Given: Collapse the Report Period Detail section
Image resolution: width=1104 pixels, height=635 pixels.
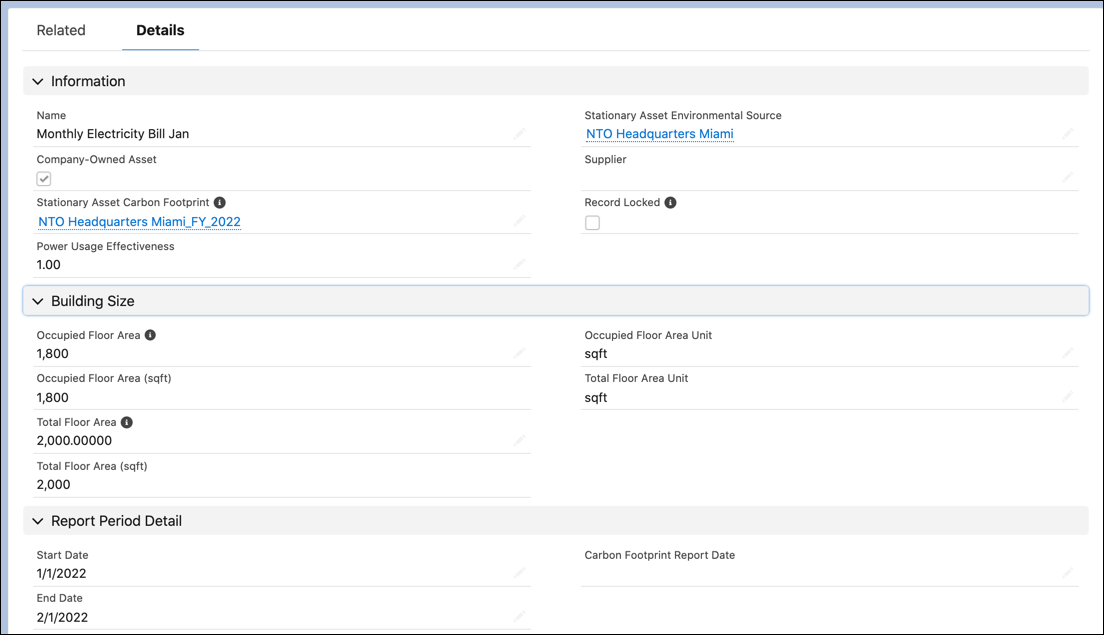Looking at the screenshot, I should [38, 521].
